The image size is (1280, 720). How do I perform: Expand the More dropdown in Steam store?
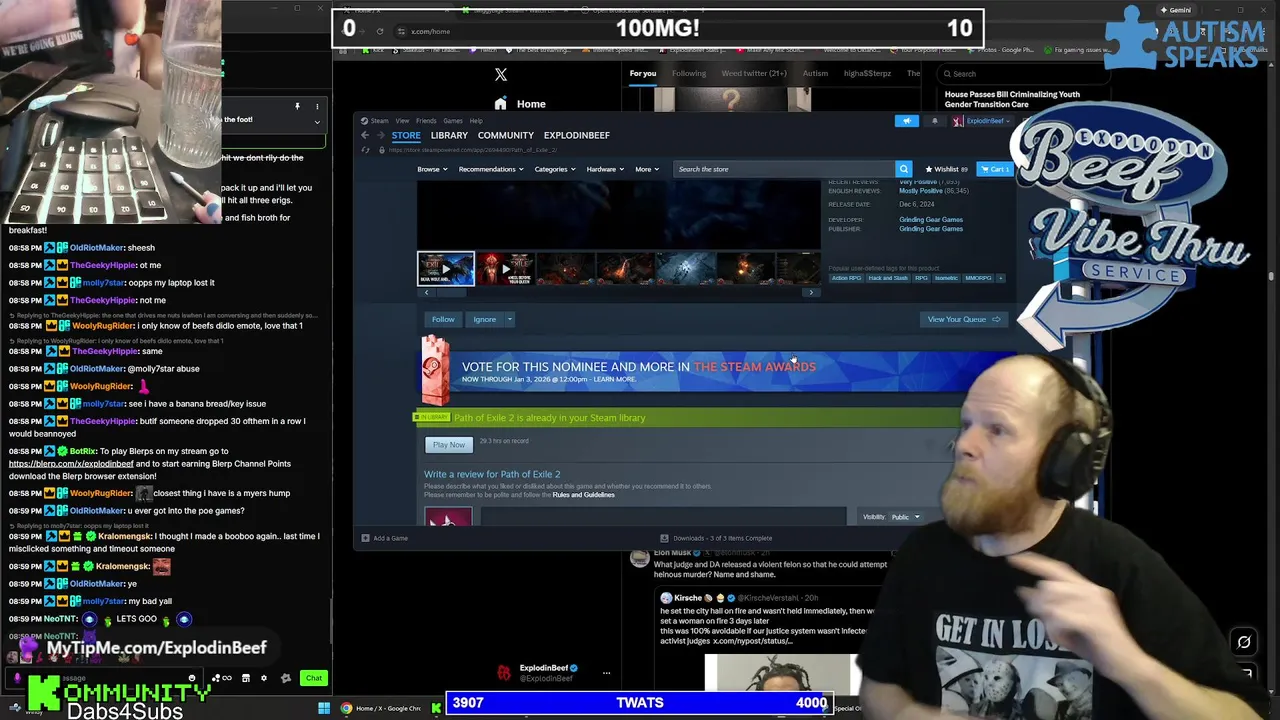[x=646, y=169]
